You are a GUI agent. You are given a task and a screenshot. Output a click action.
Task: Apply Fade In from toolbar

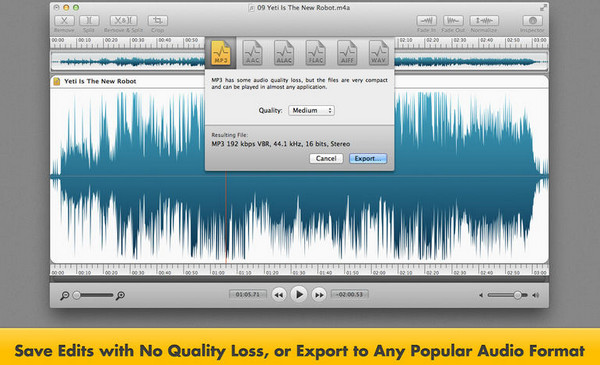426,21
